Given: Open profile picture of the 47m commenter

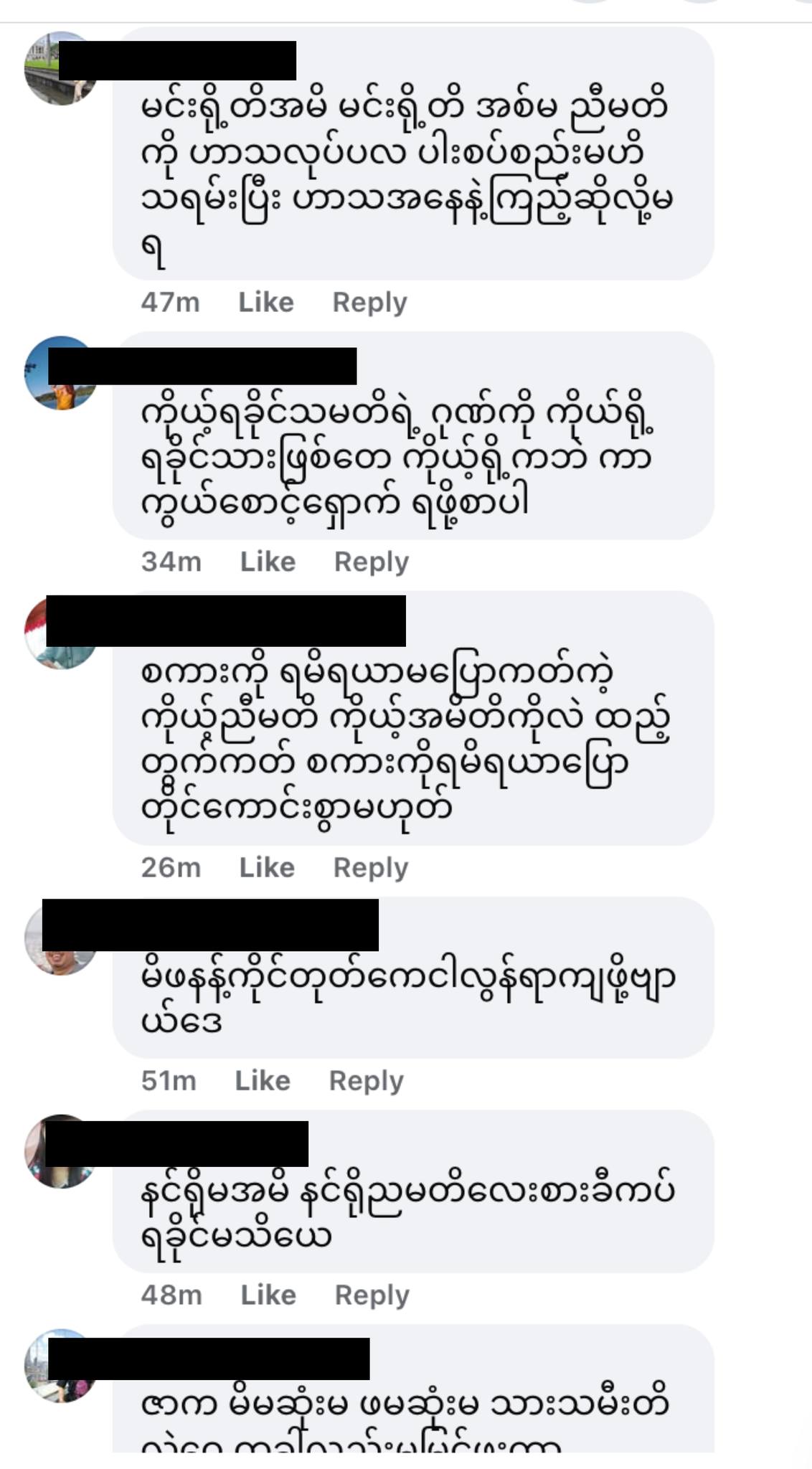Looking at the screenshot, I should 62,68.
